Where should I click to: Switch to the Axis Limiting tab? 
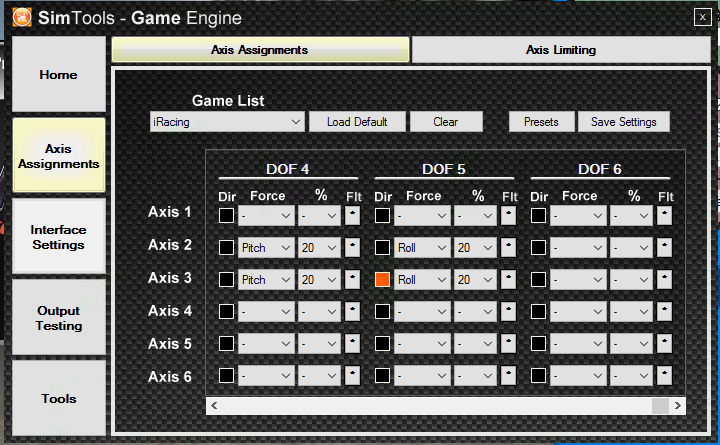point(561,50)
